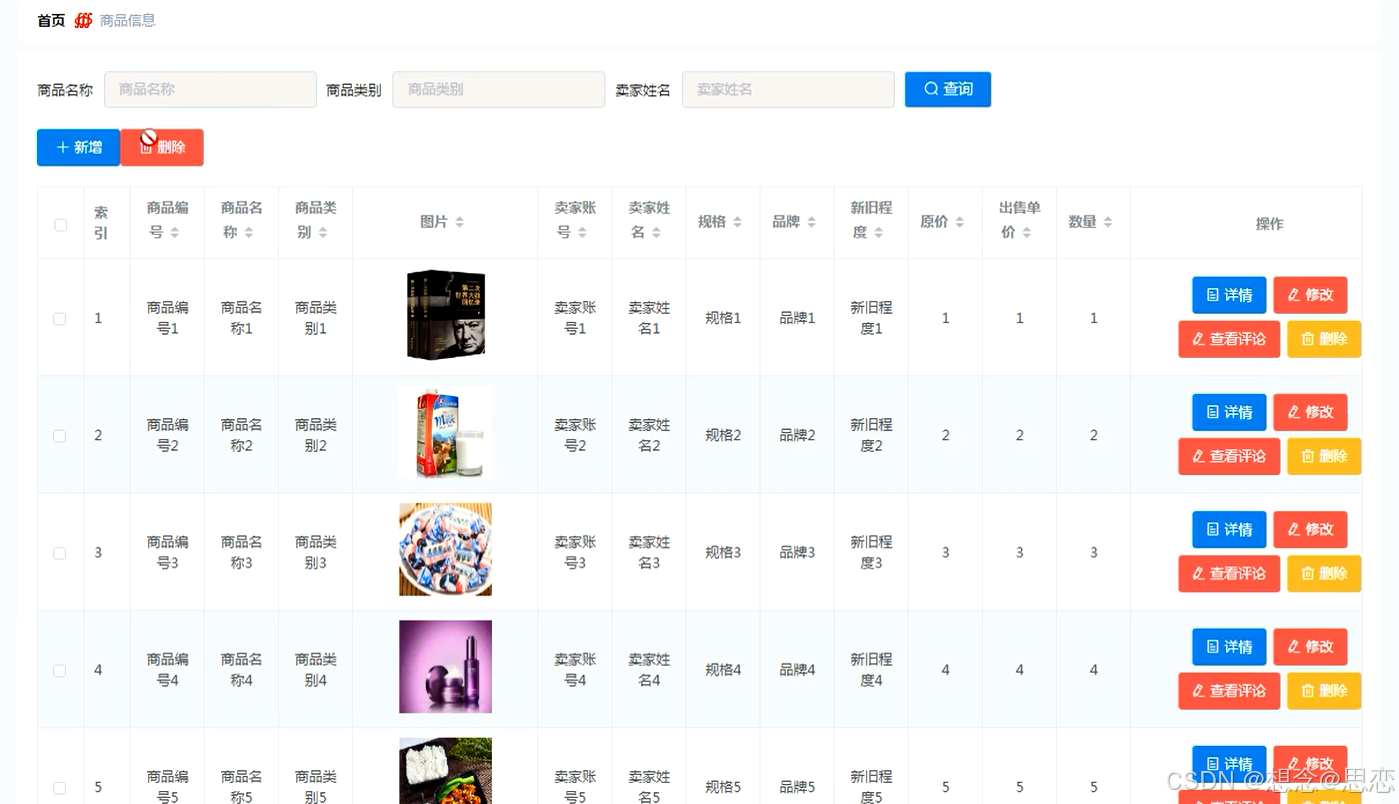Sort by 新旧程度 column arrows
Screen dimensions: 1399x804
coord(878,232)
